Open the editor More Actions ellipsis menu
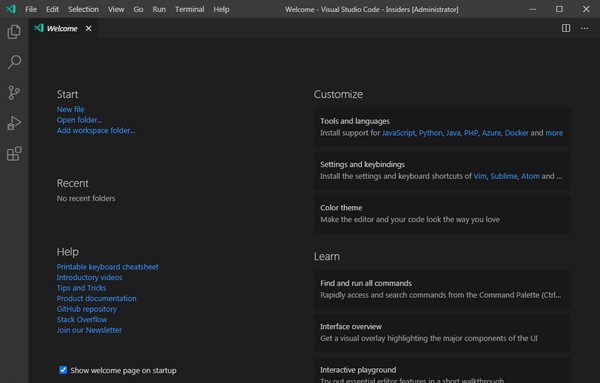The image size is (600, 383). pos(584,28)
